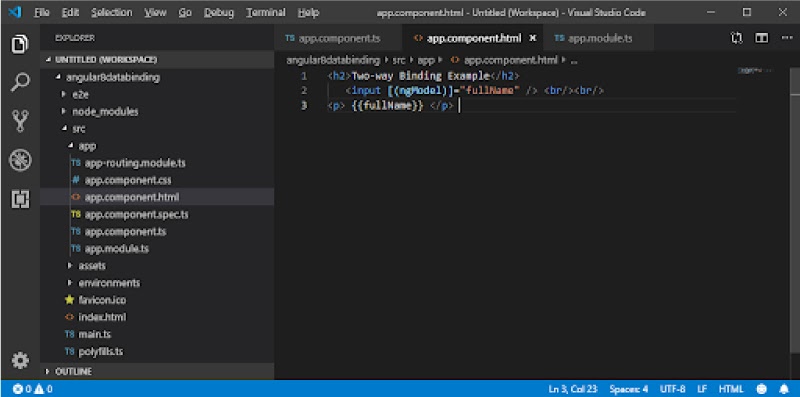Expand the assets folder
Screen dimensions: 800x397
(x=70, y=266)
